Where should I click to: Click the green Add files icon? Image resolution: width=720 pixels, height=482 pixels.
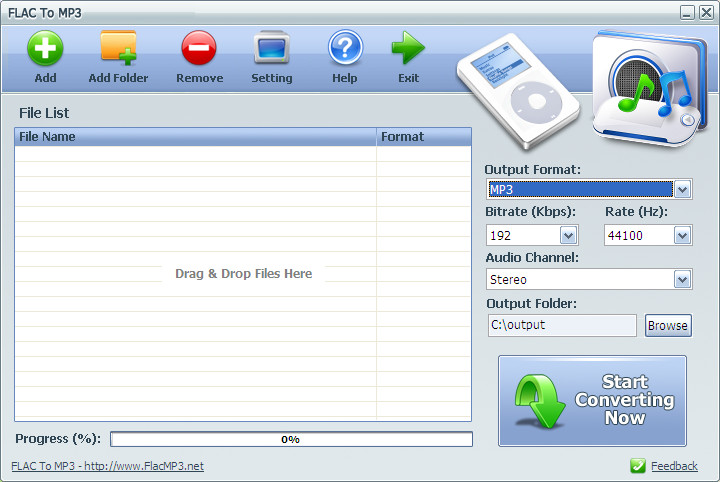coord(45,48)
